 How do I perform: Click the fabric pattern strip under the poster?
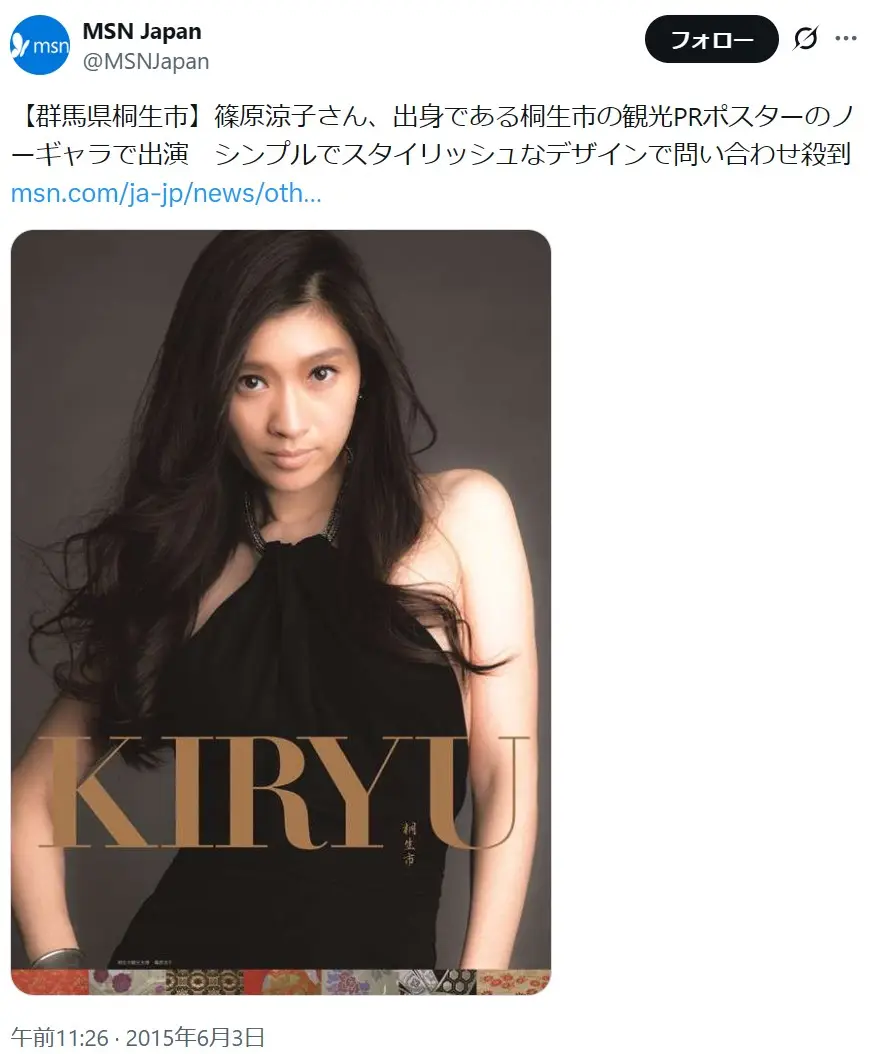point(281,982)
